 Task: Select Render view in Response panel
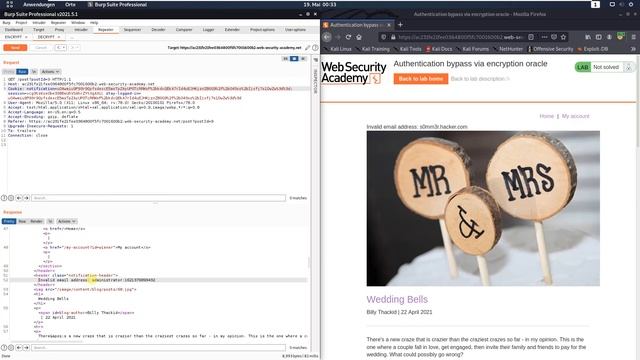click(x=36, y=221)
